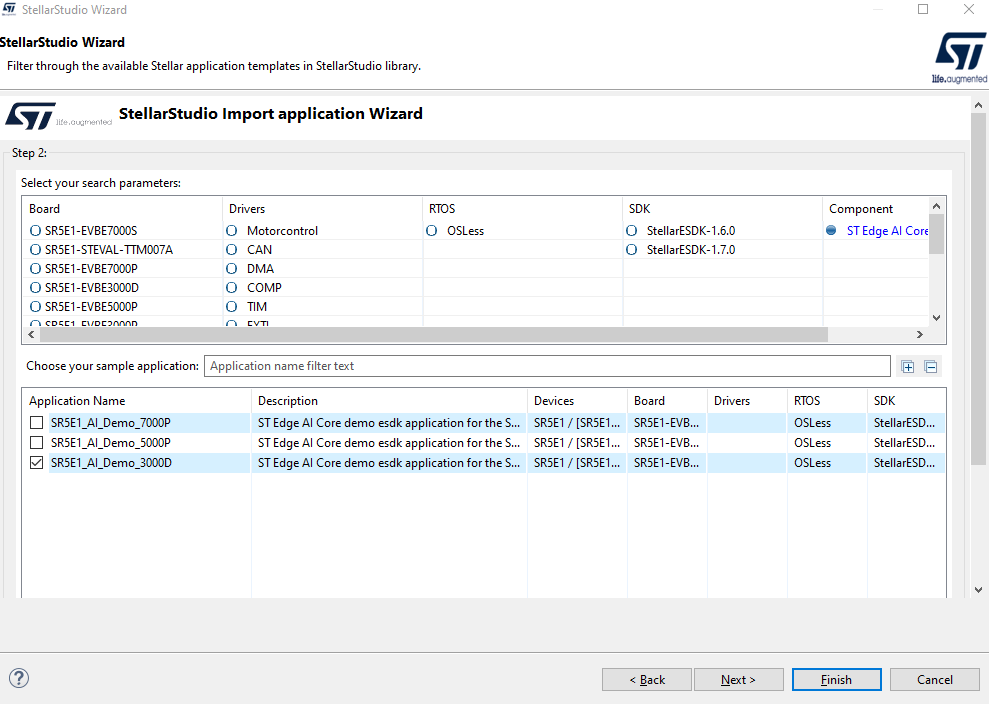Select the Motorcontrol driver option
Screen dimensions: 989x704
[231, 230]
